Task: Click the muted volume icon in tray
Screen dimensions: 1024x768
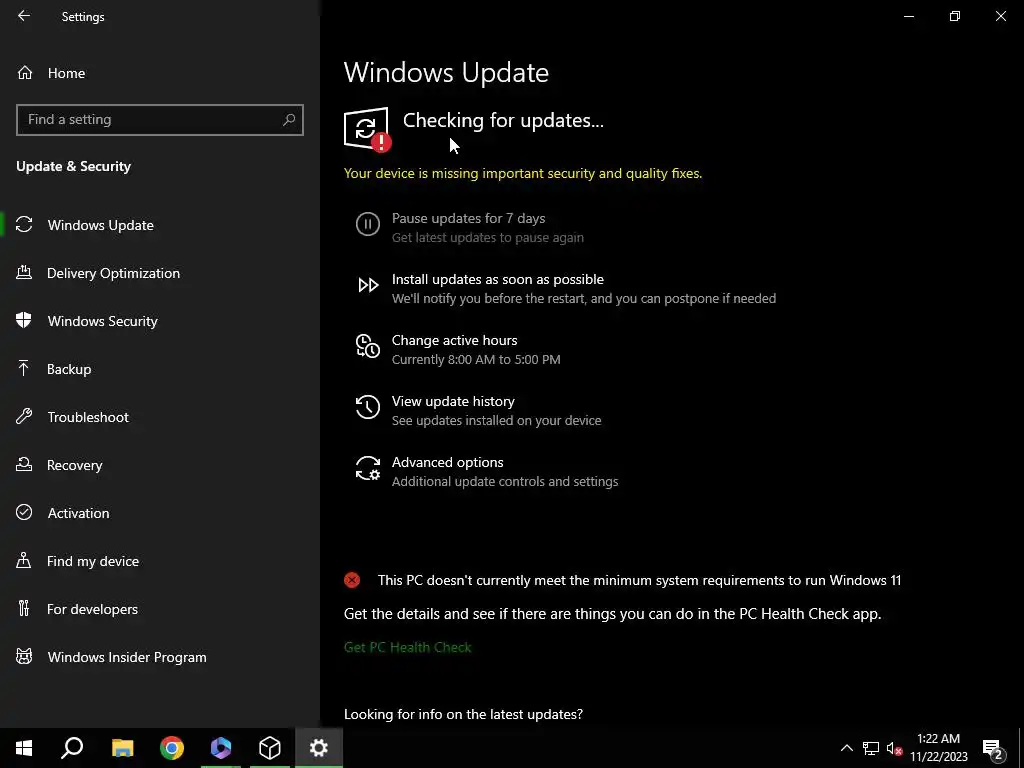Action: coord(894,748)
